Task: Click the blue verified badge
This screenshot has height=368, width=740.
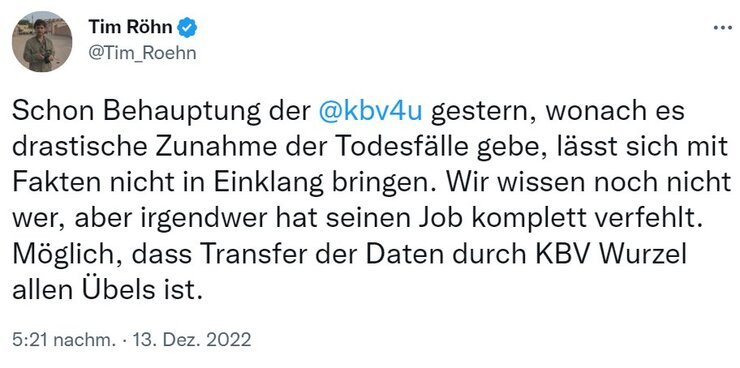Action: (x=187, y=28)
